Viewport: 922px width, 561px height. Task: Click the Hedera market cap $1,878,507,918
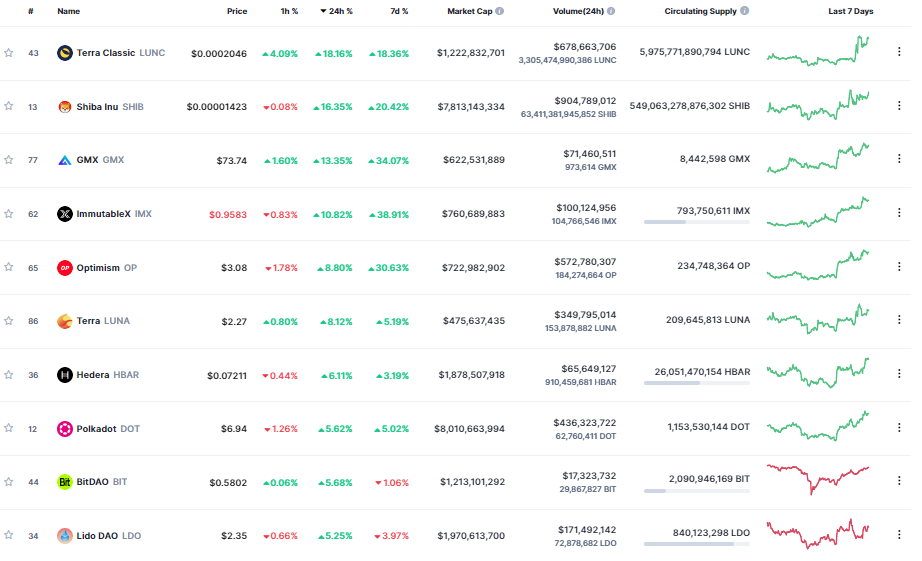pyautogui.click(x=472, y=375)
